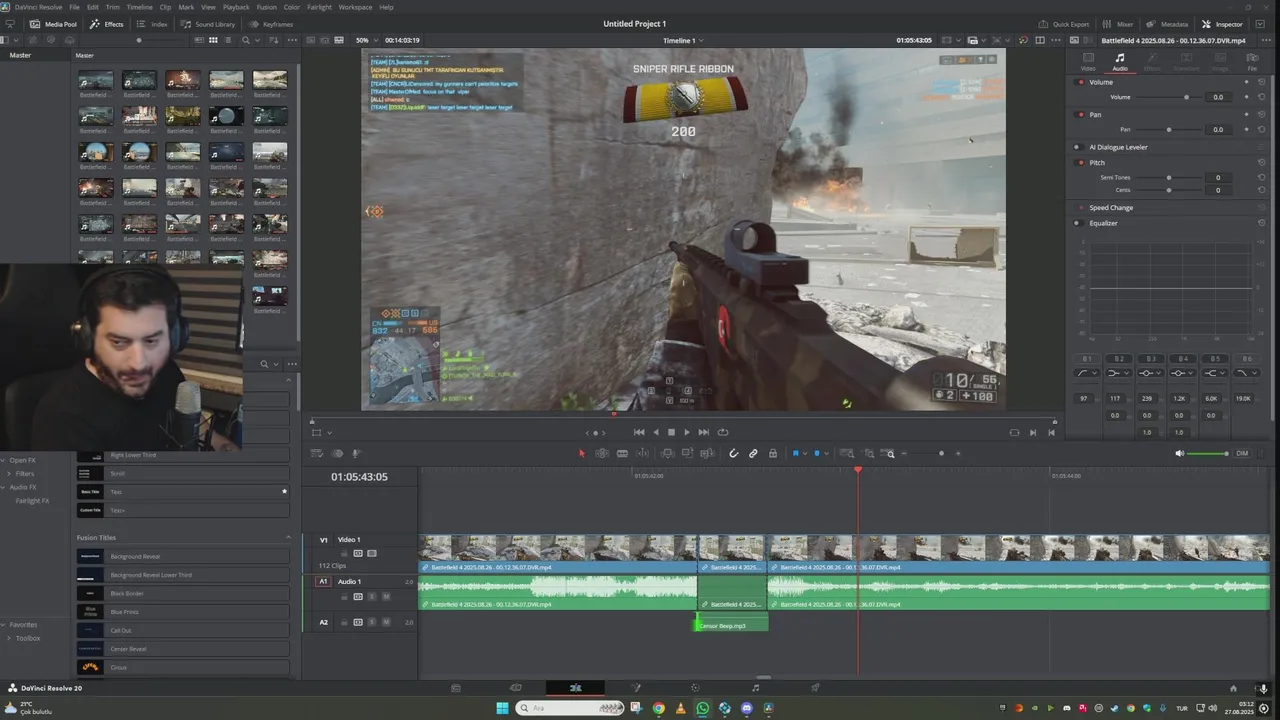Switch media pool to thumbnail view
Image resolution: width=1280 pixels, height=720 pixels.
point(212,40)
